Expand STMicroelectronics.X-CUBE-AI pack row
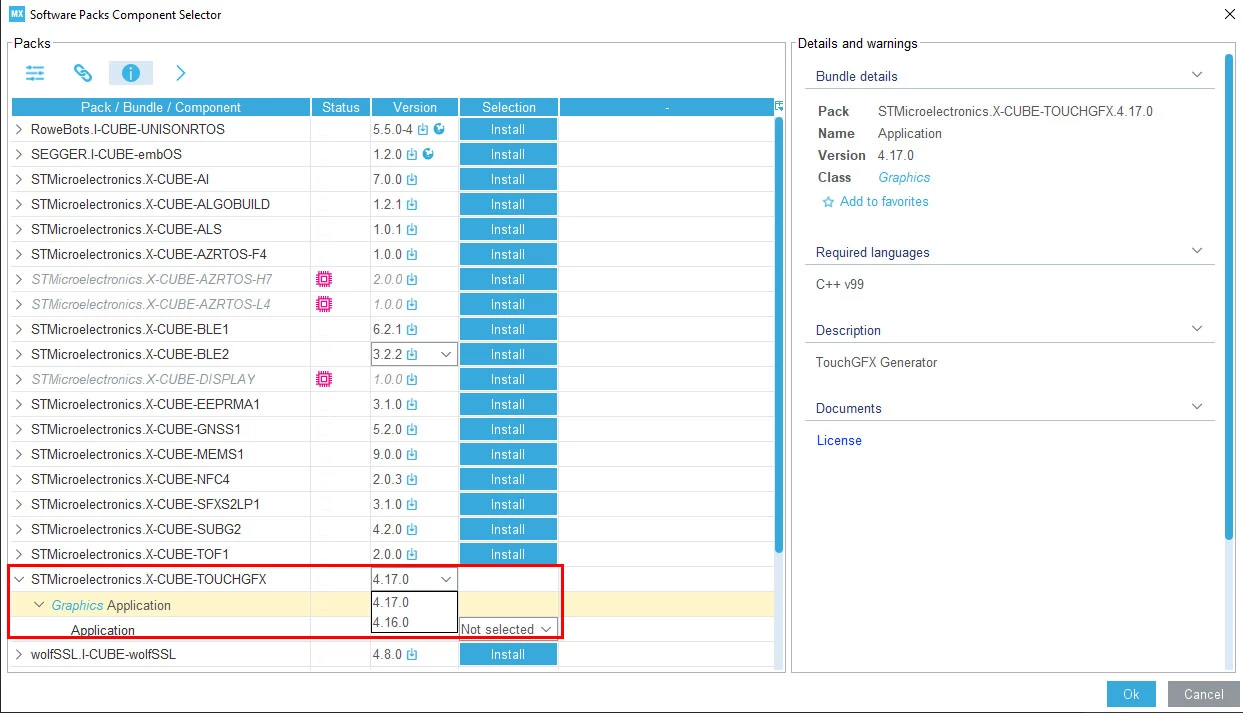 tap(19, 179)
